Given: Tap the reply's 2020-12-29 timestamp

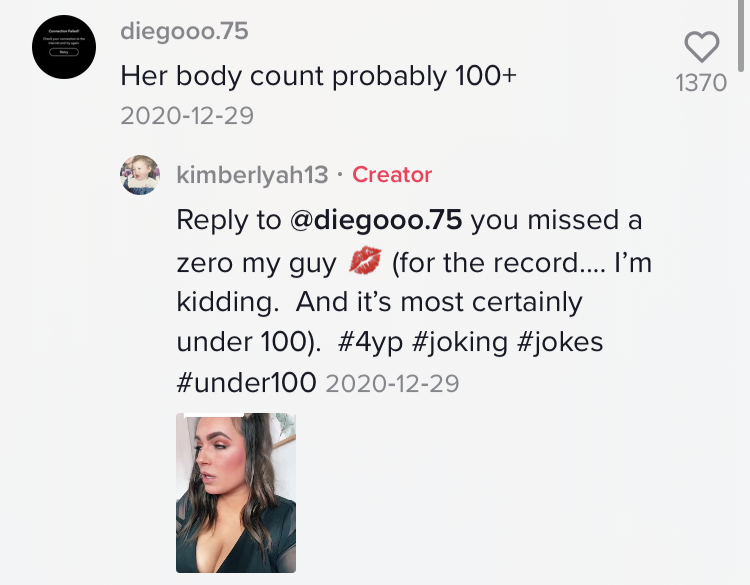Looking at the screenshot, I should (x=393, y=383).
